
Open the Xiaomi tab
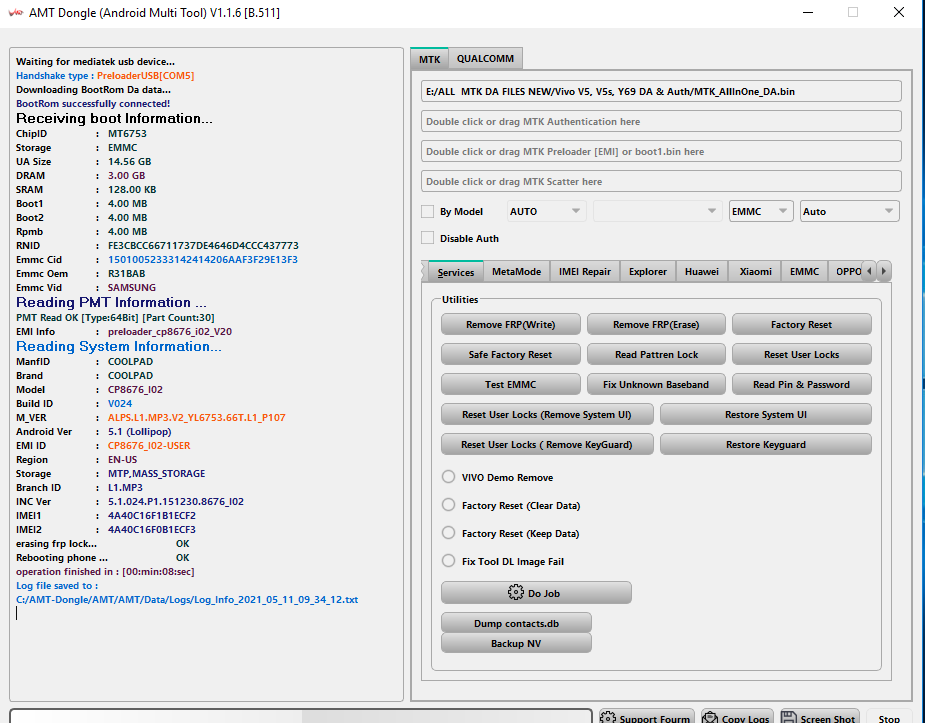755,271
